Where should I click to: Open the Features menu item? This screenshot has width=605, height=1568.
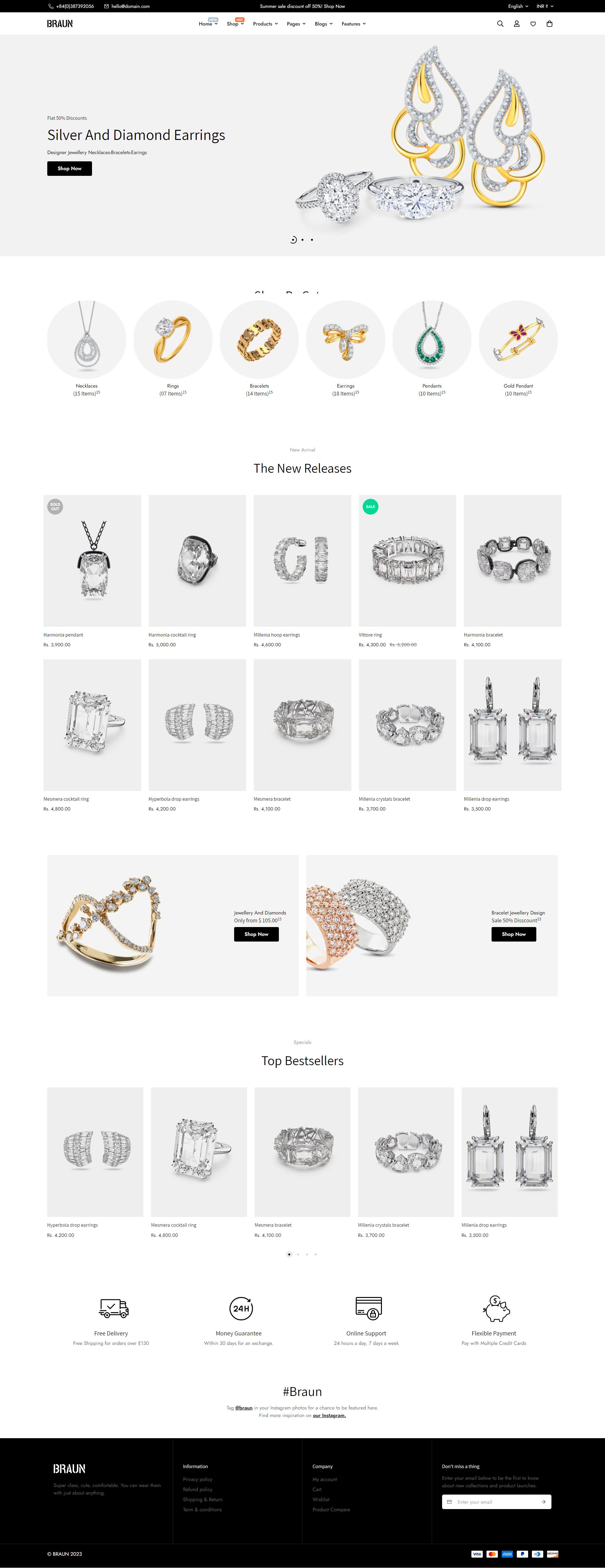click(x=354, y=24)
